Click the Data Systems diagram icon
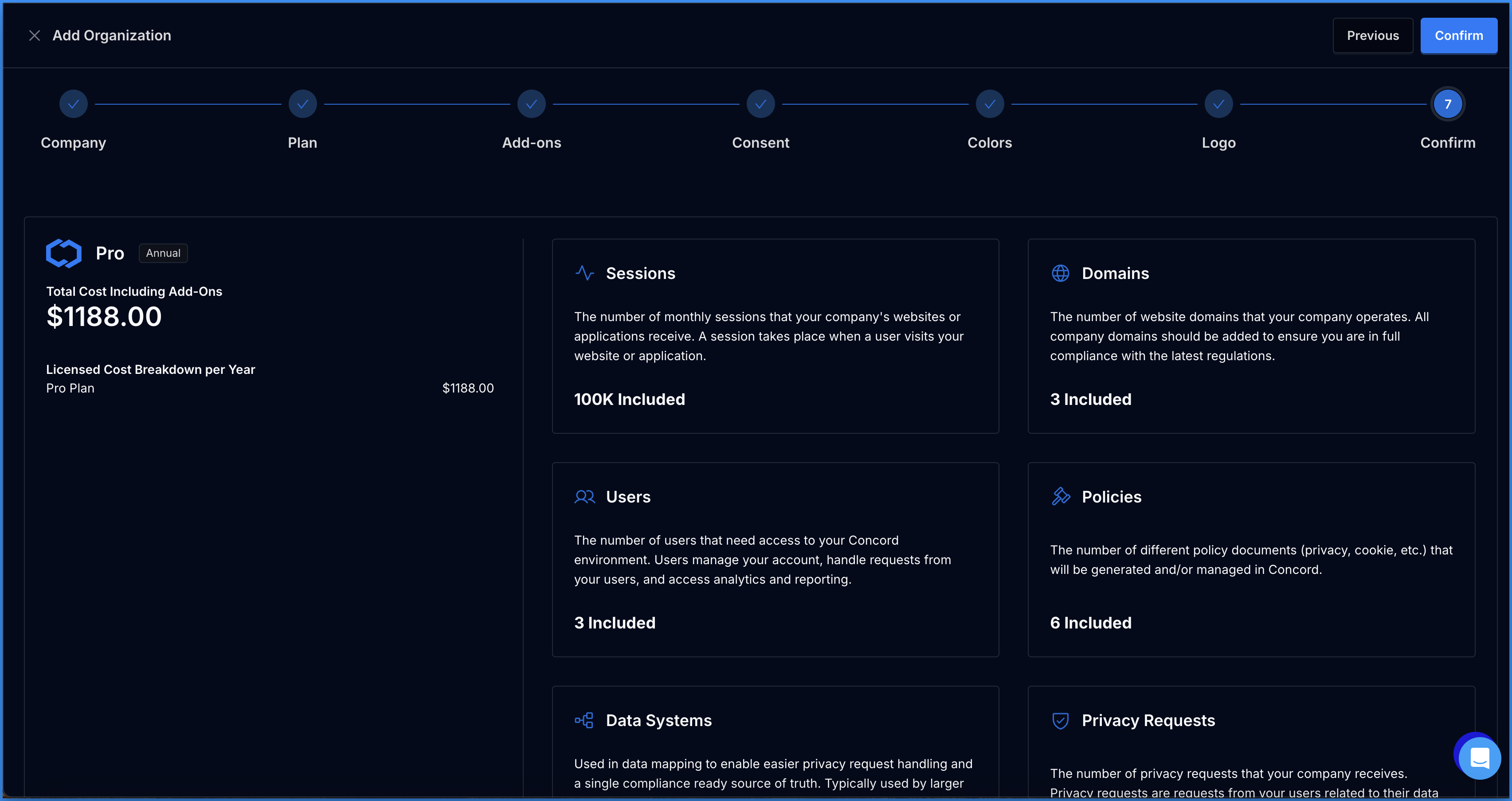The image size is (1512, 801). point(584,720)
